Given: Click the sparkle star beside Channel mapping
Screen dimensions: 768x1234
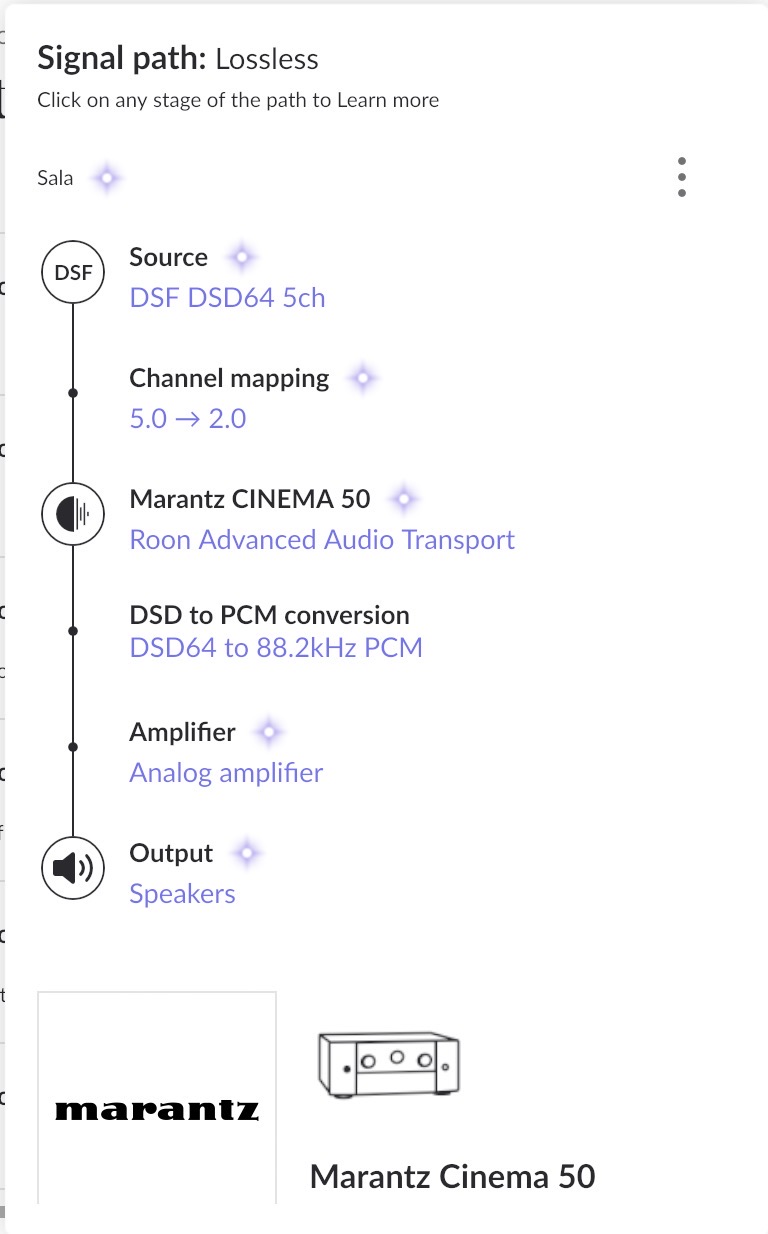Looking at the screenshot, I should click(x=362, y=378).
